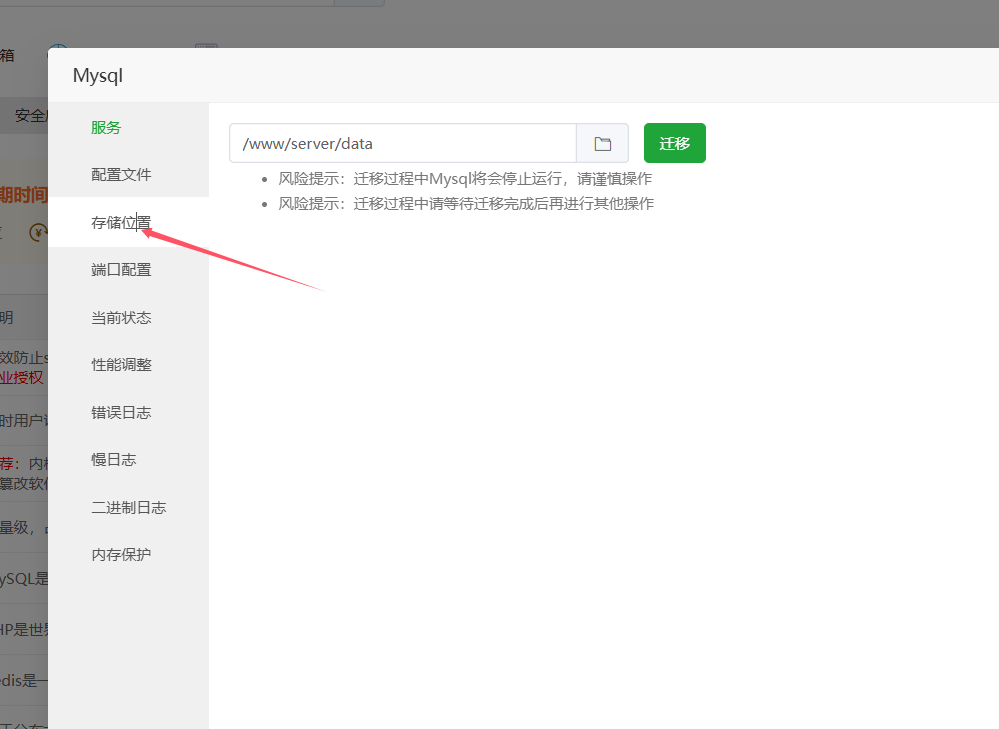Open the 当前状态 tab
This screenshot has height=729, width=999.
click(121, 317)
